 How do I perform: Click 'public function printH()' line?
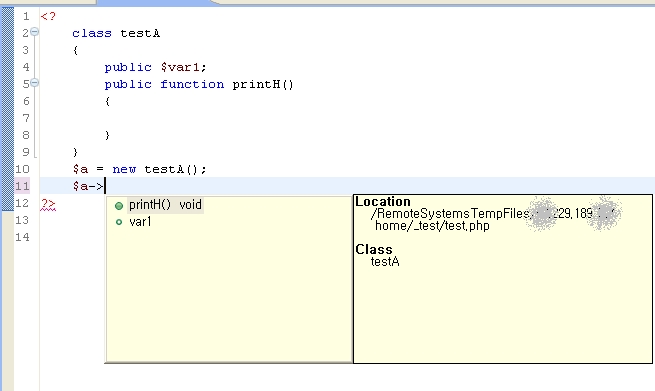click(199, 84)
